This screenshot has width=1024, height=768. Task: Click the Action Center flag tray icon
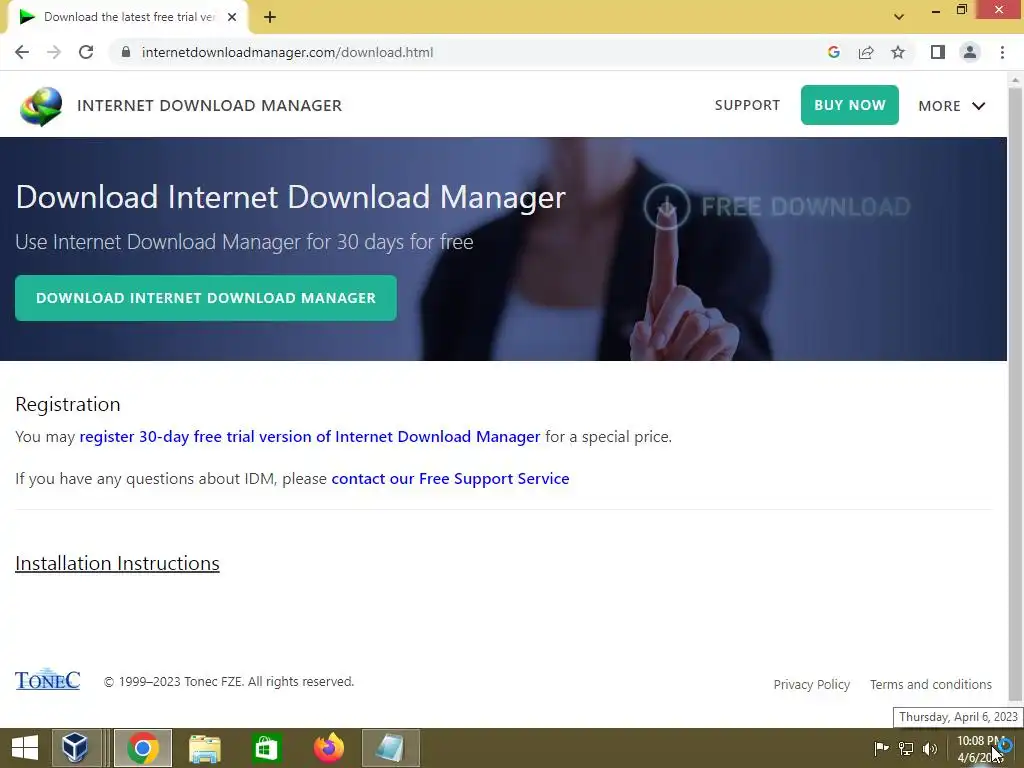[x=881, y=748]
